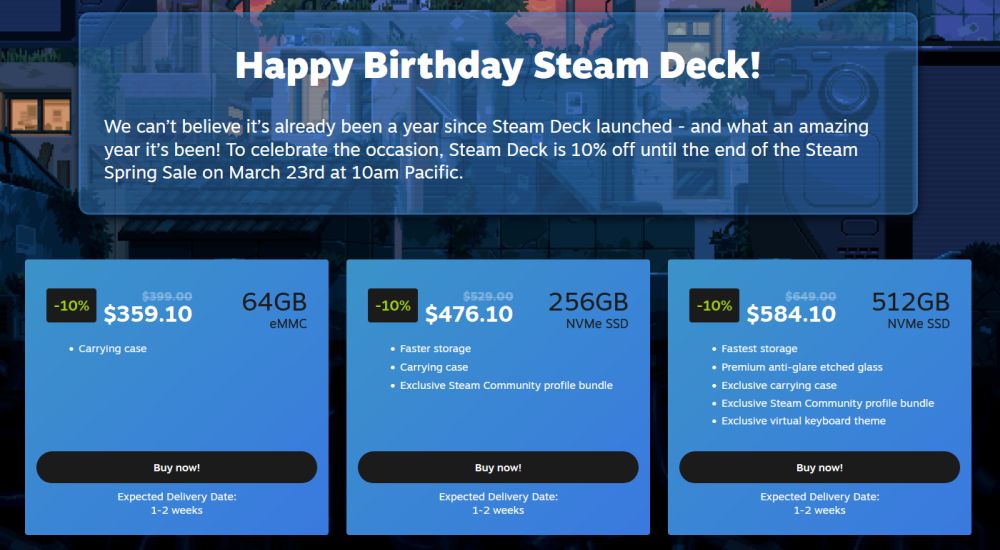
Task: Click the -10% badge on the 512GB card
Action: point(715,305)
